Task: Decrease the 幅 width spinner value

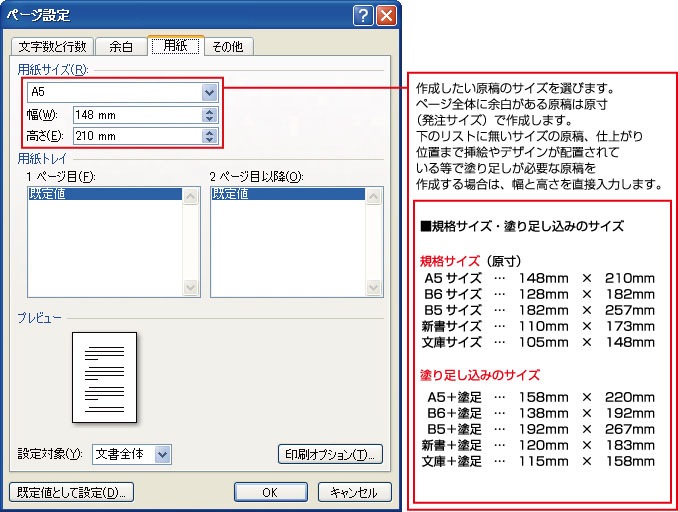Action: [x=209, y=119]
